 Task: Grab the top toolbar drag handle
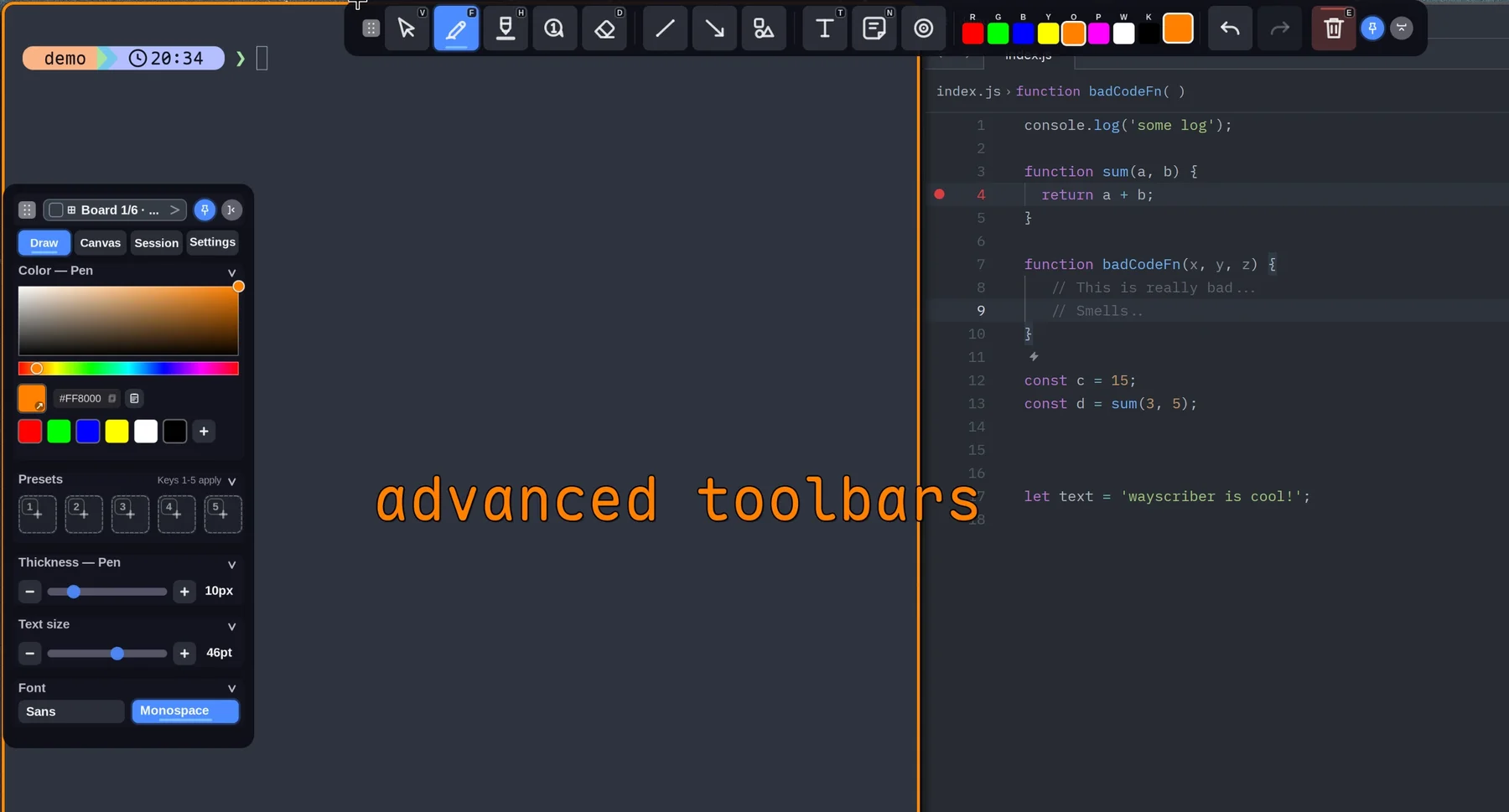(371, 28)
